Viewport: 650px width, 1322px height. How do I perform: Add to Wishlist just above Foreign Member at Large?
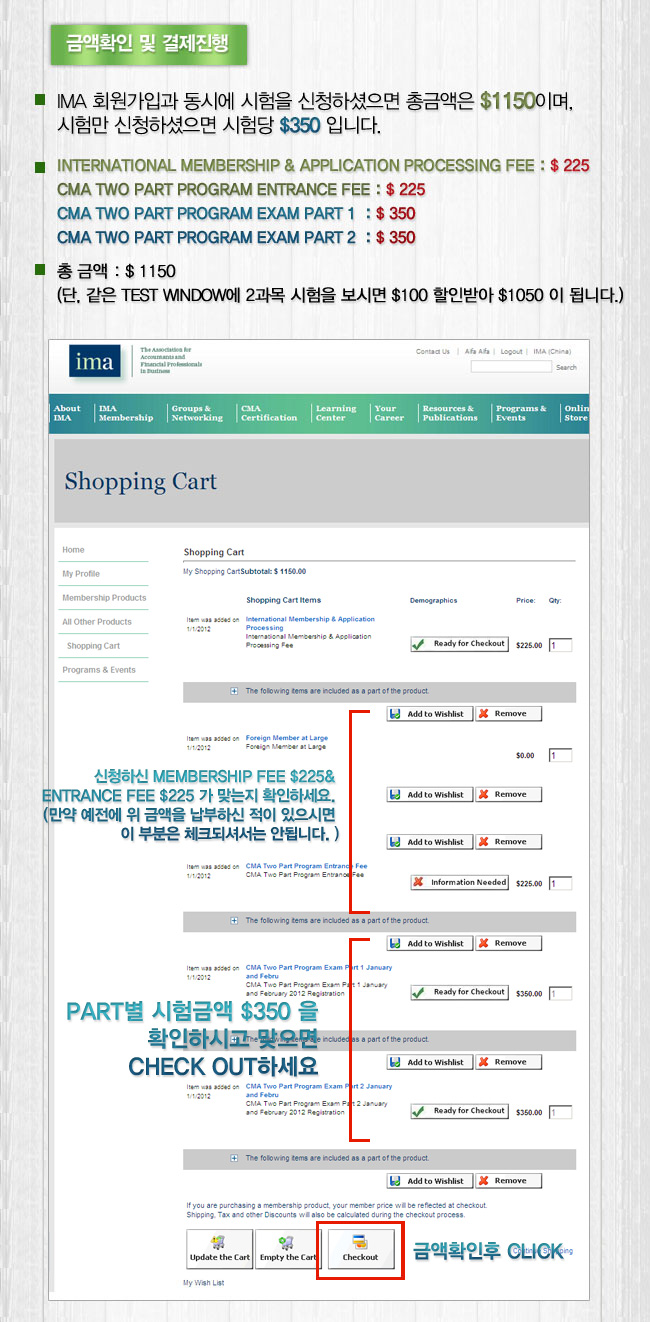tap(429, 714)
